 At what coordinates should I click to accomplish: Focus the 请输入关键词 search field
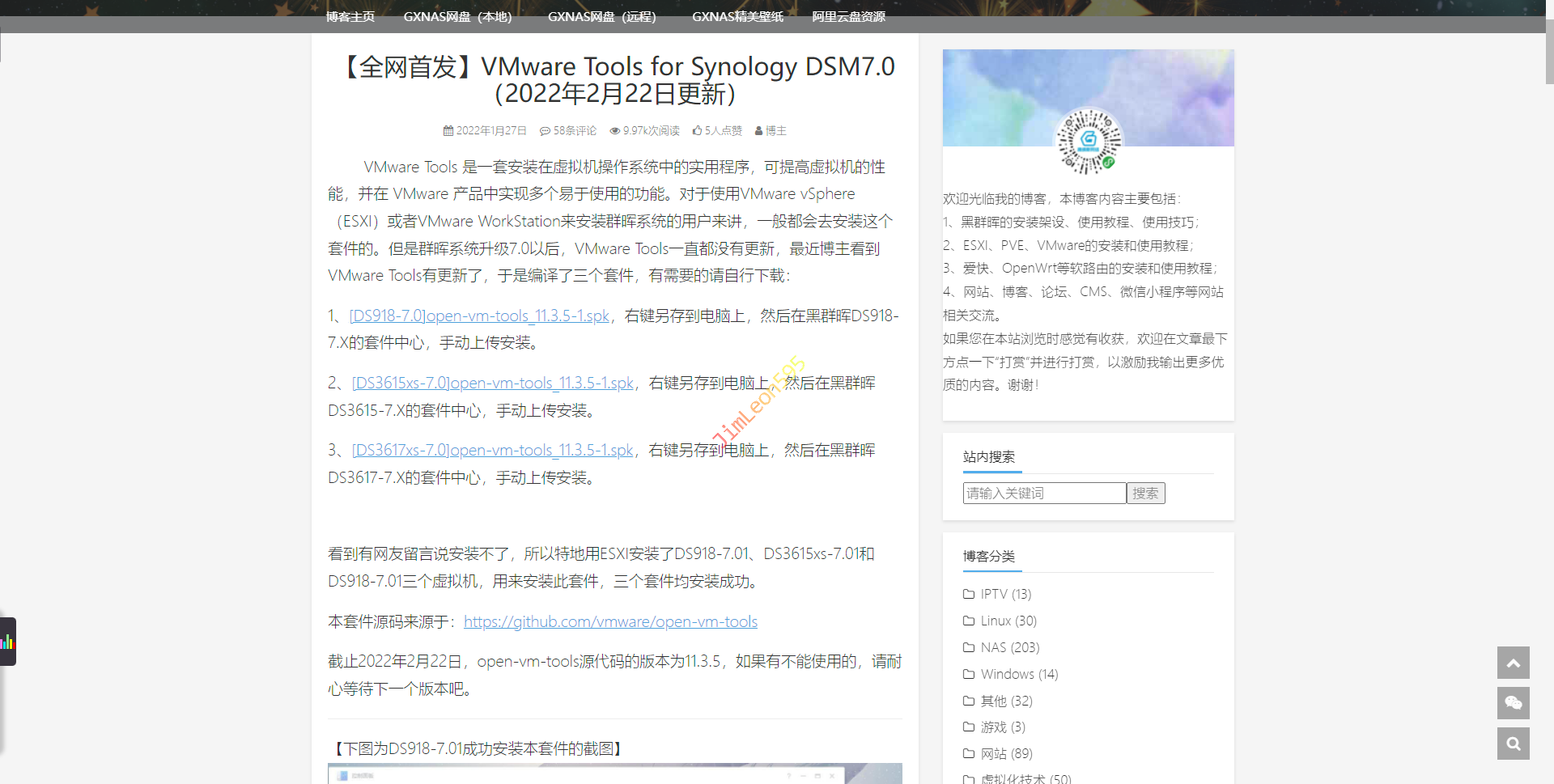[x=1044, y=494]
